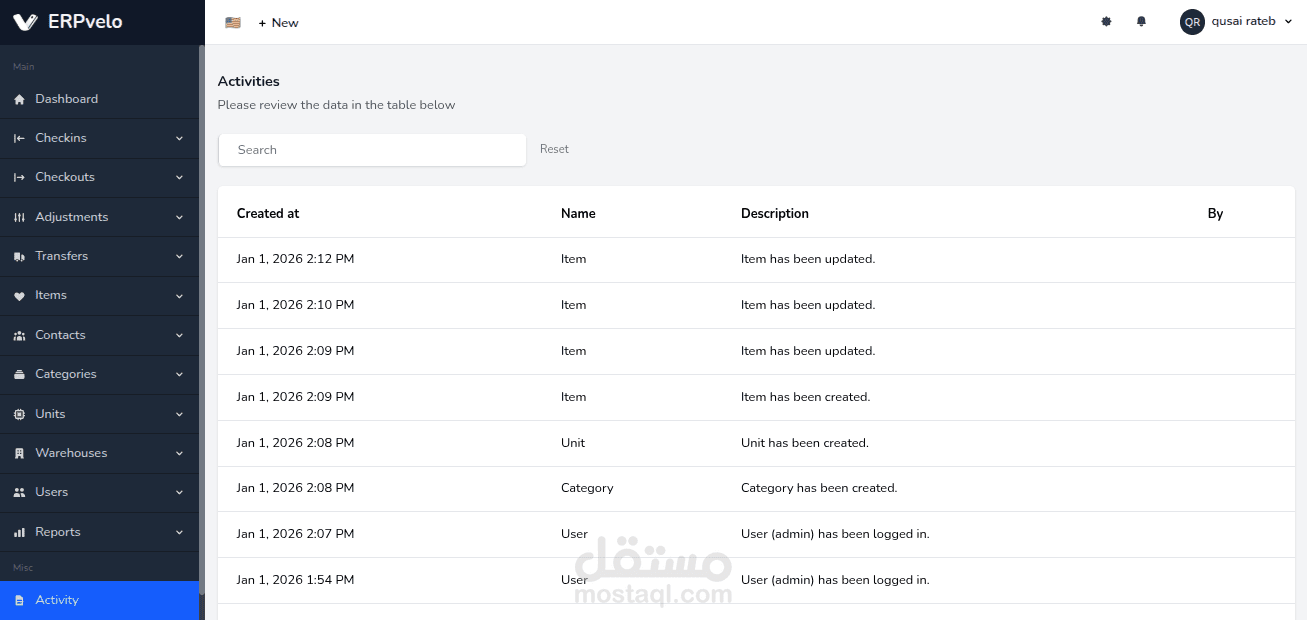Viewport: 1307px width, 620px height.
Task: Expand the Adjustments submenu chevron
Action: pos(180,217)
